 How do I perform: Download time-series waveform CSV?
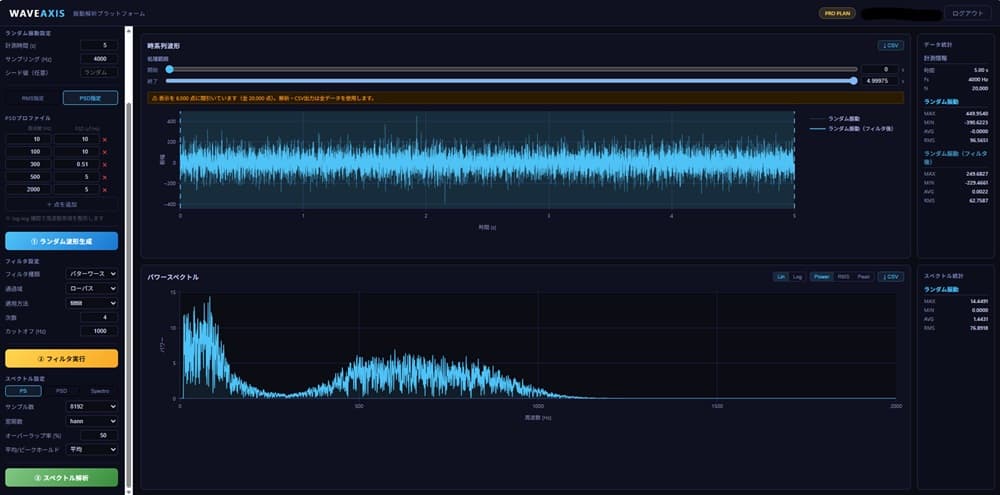(890, 45)
